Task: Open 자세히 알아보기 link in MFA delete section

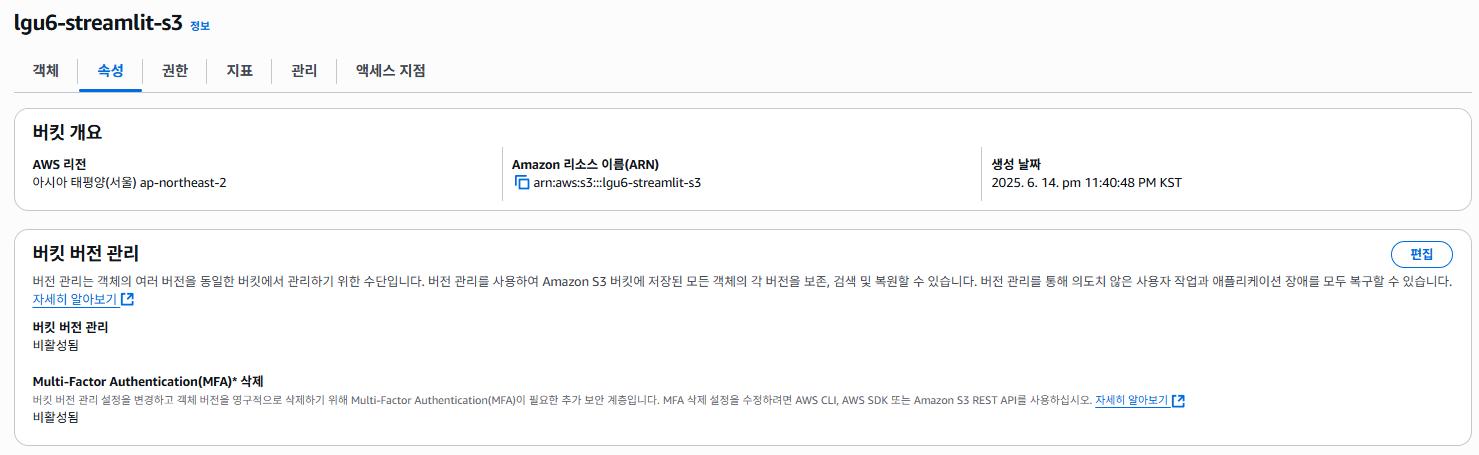Action: pos(1132,400)
